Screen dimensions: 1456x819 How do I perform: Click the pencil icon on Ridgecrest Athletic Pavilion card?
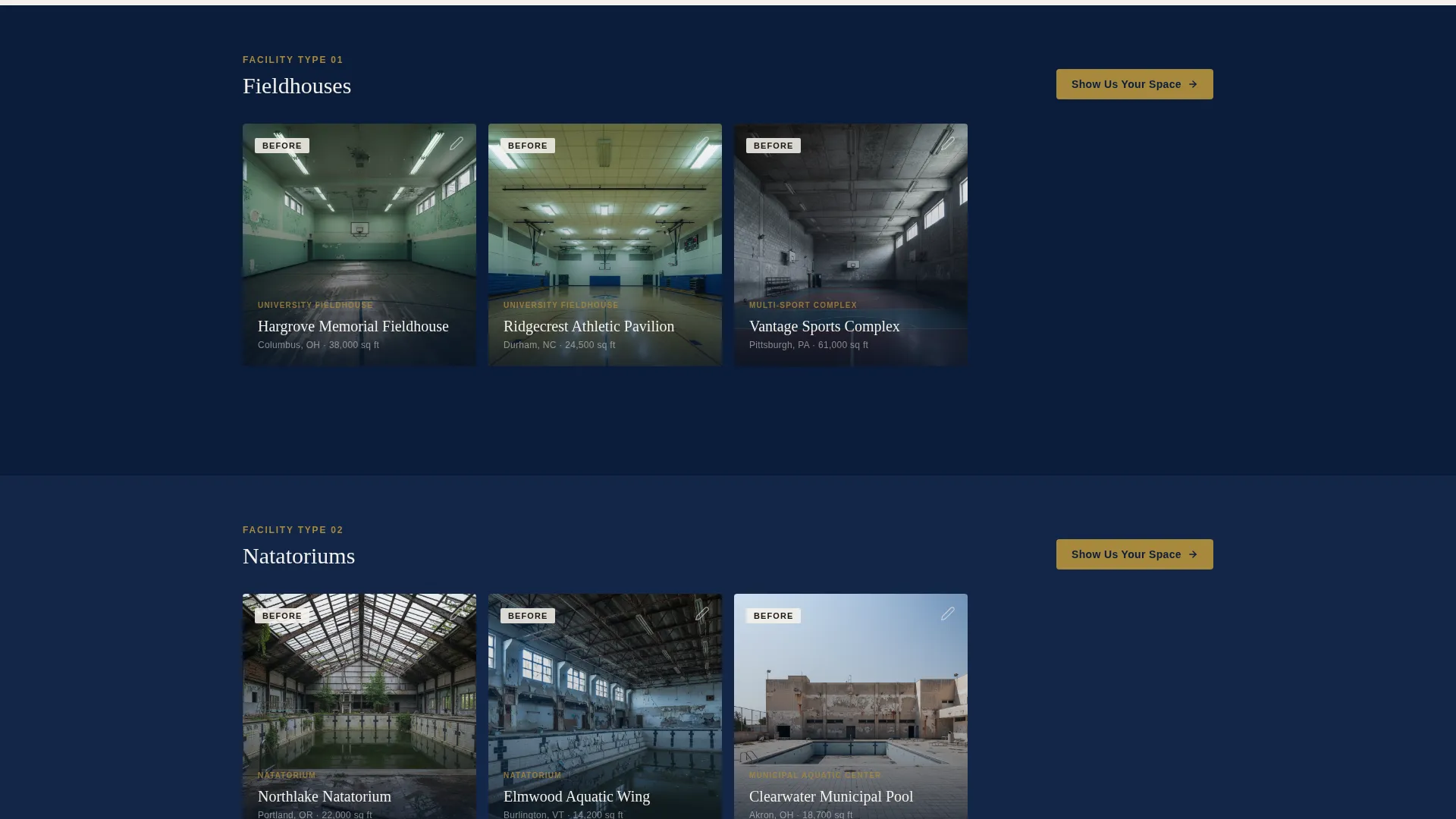702,143
